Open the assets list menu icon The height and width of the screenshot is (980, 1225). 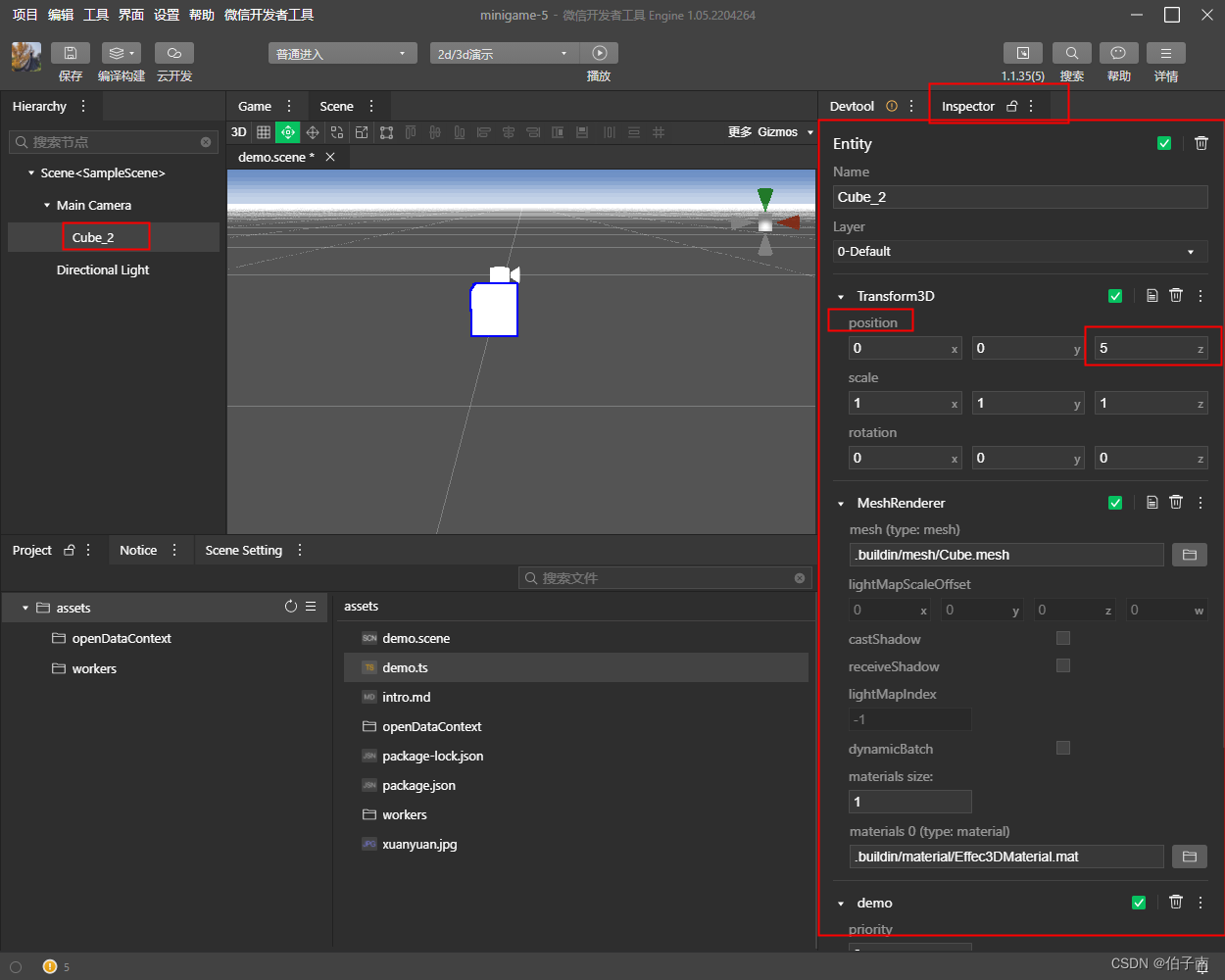[311, 607]
